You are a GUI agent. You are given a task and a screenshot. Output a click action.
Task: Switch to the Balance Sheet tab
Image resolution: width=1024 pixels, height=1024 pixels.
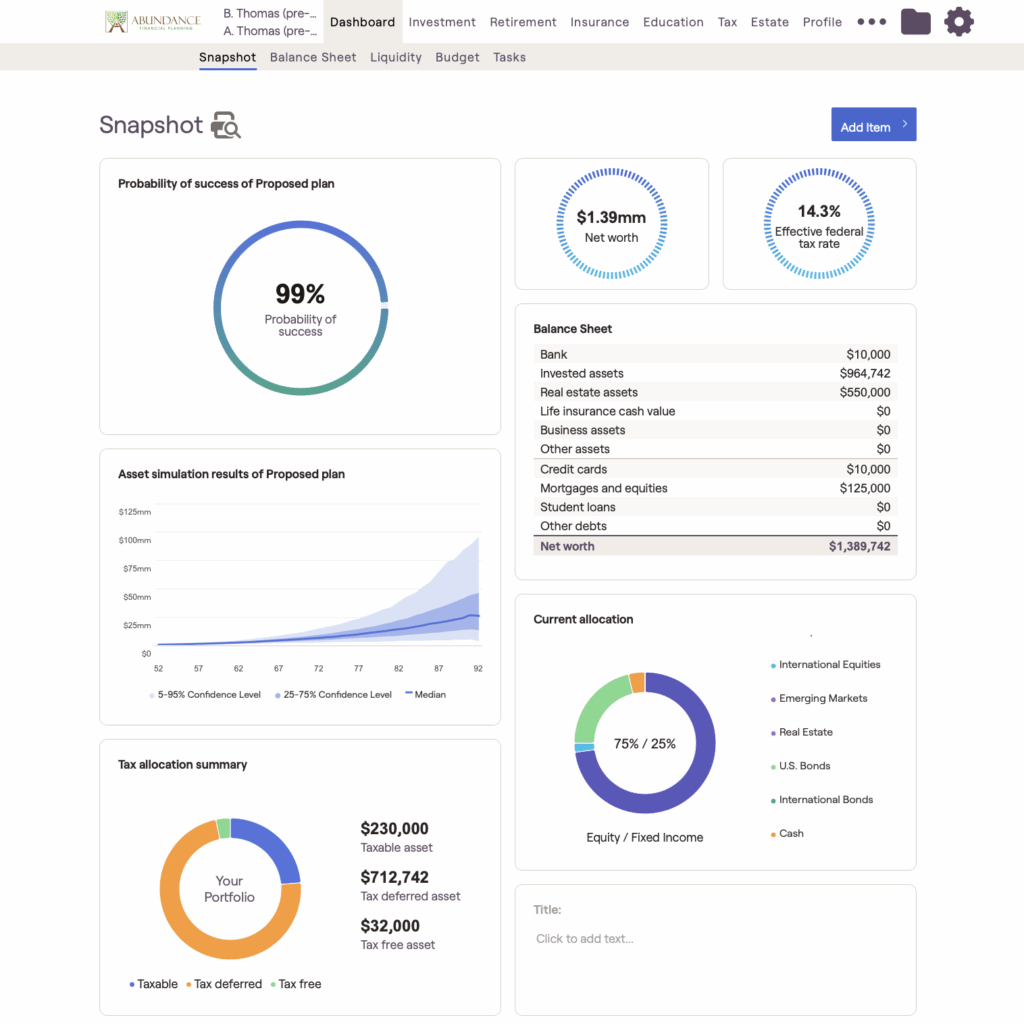click(313, 57)
